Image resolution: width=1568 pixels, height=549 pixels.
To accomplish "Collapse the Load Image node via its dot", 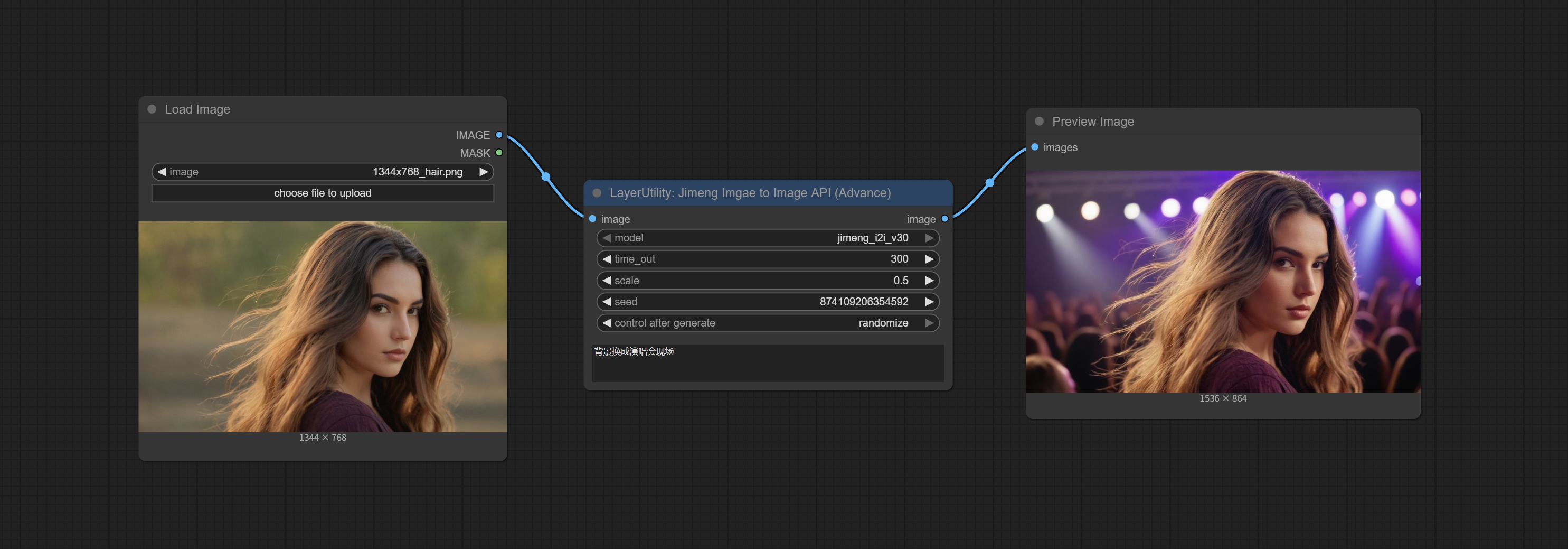I will coord(152,109).
